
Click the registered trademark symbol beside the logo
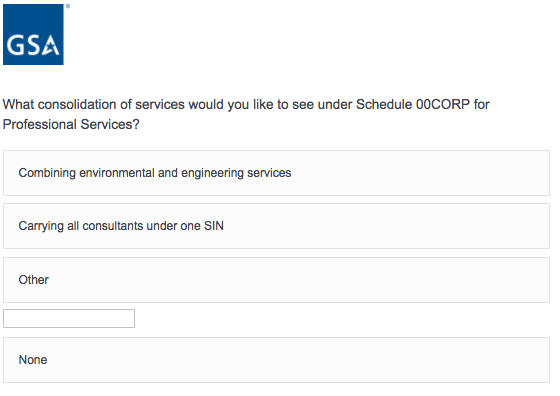coord(68,6)
